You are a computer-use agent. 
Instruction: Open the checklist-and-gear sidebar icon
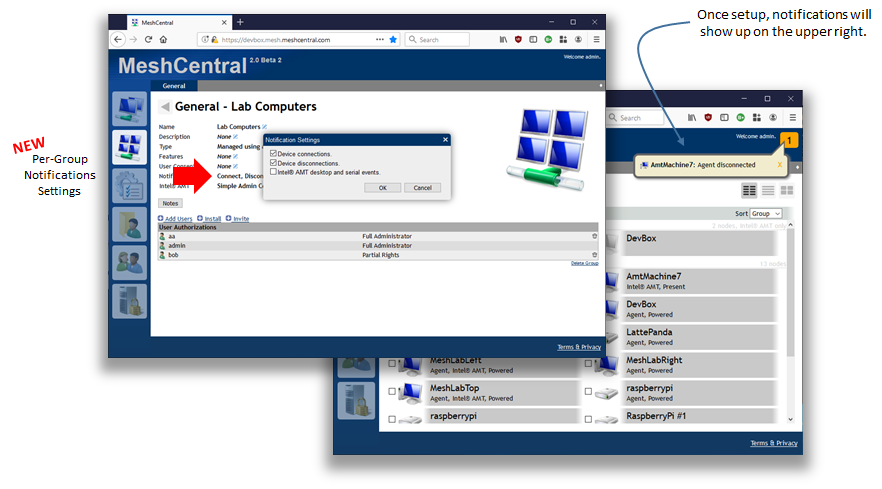tap(129, 185)
